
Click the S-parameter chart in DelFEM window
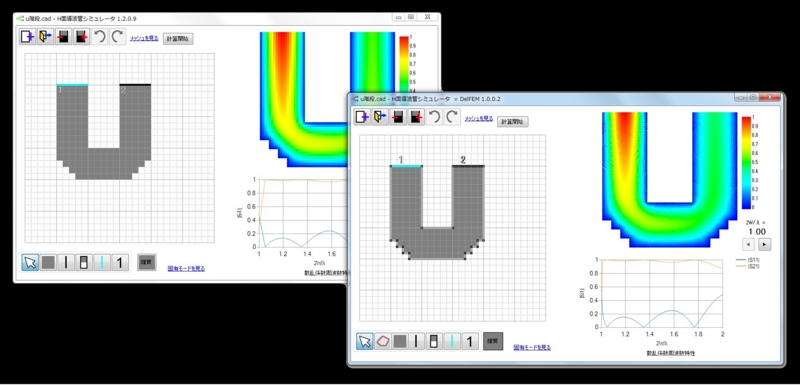click(x=663, y=293)
